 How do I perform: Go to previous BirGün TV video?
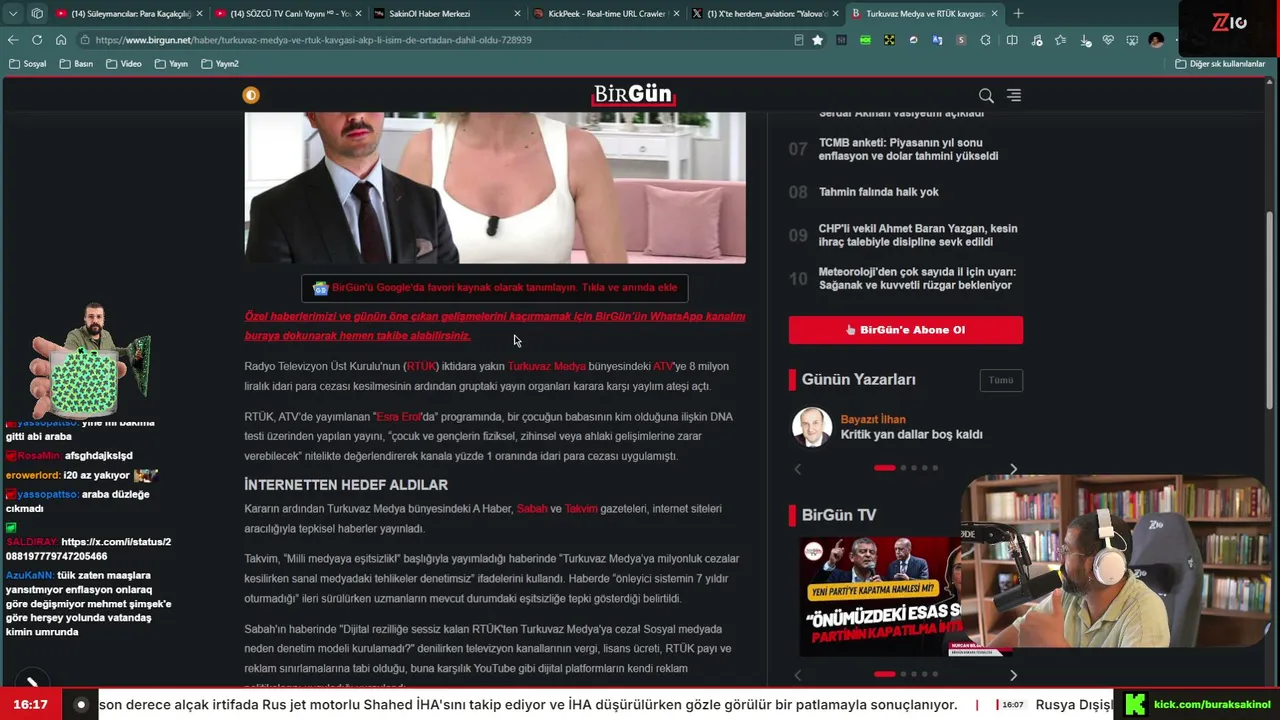(798, 676)
